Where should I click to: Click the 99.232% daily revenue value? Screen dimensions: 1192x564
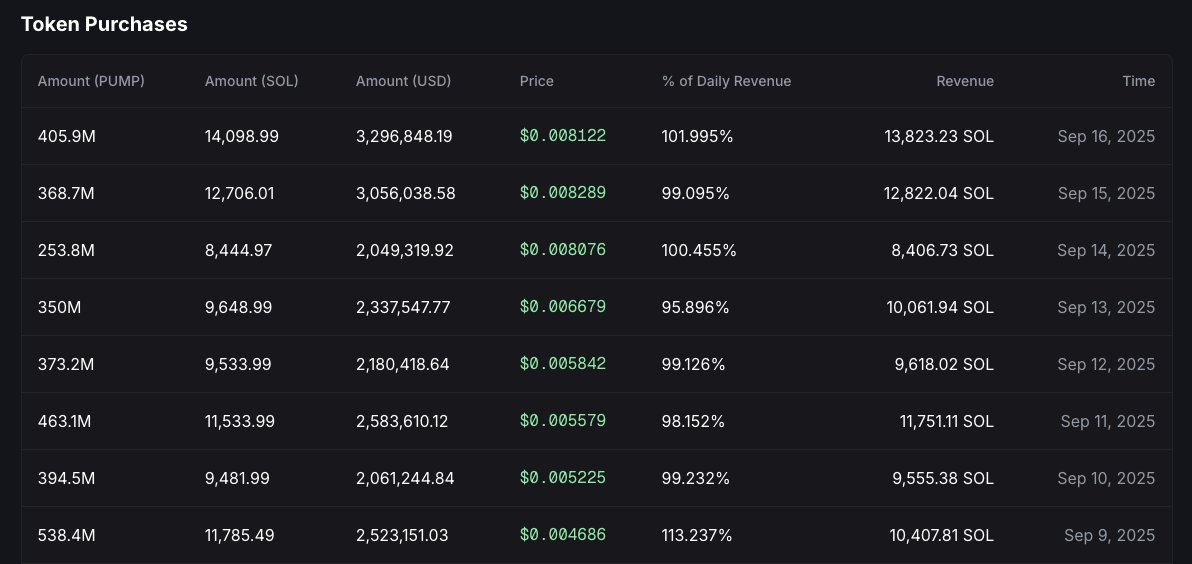[x=696, y=479]
